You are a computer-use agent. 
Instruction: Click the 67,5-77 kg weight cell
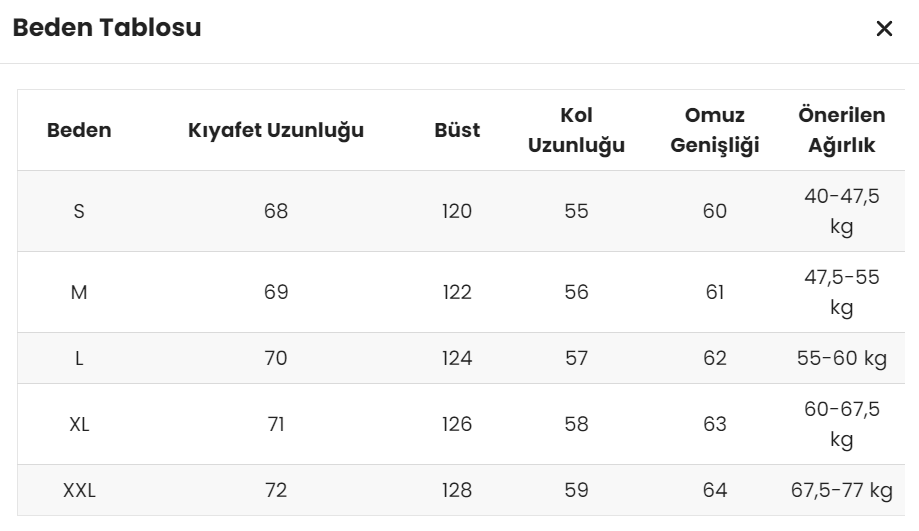[x=842, y=490]
